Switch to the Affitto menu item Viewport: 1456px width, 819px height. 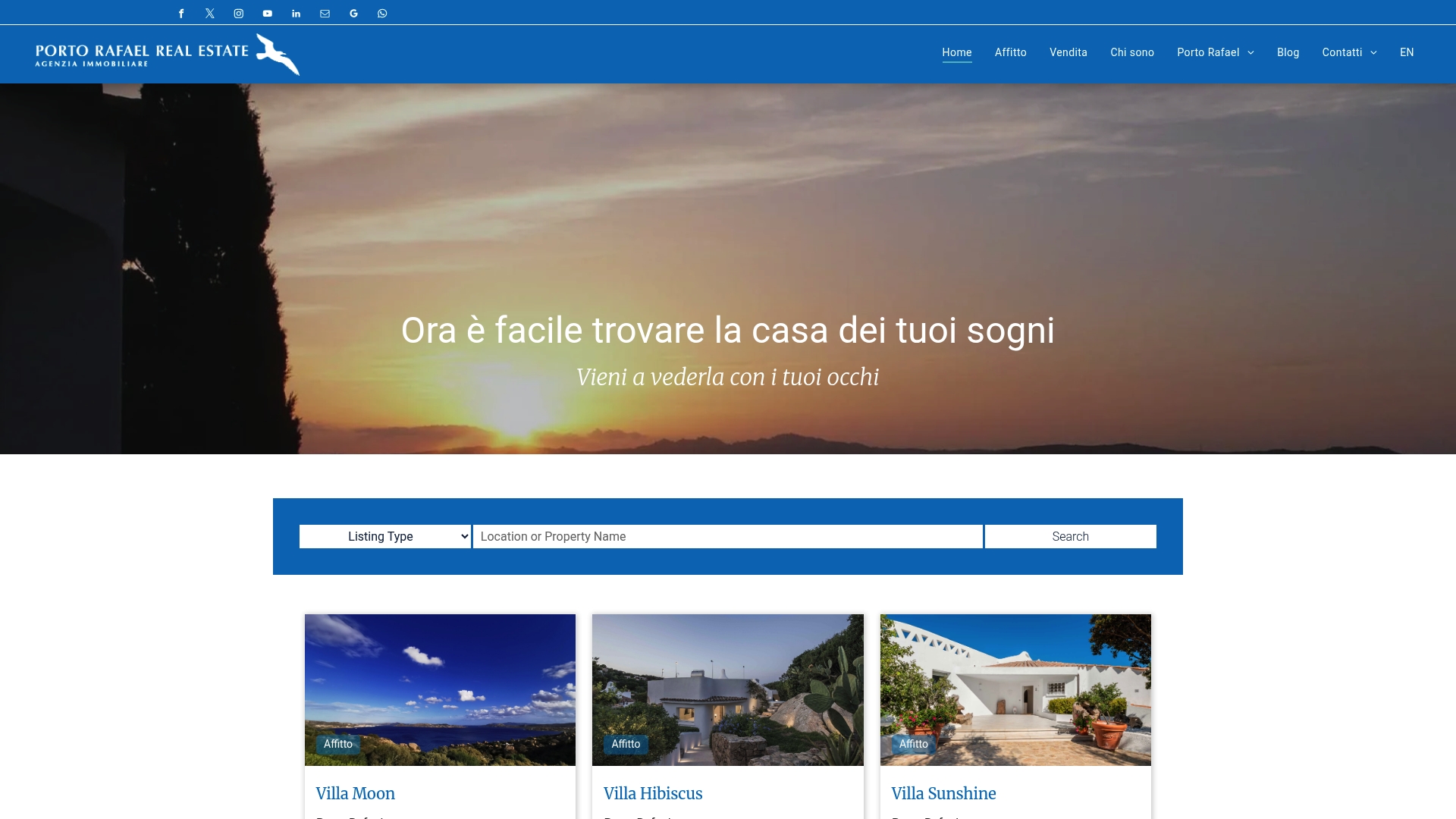click(x=1010, y=52)
